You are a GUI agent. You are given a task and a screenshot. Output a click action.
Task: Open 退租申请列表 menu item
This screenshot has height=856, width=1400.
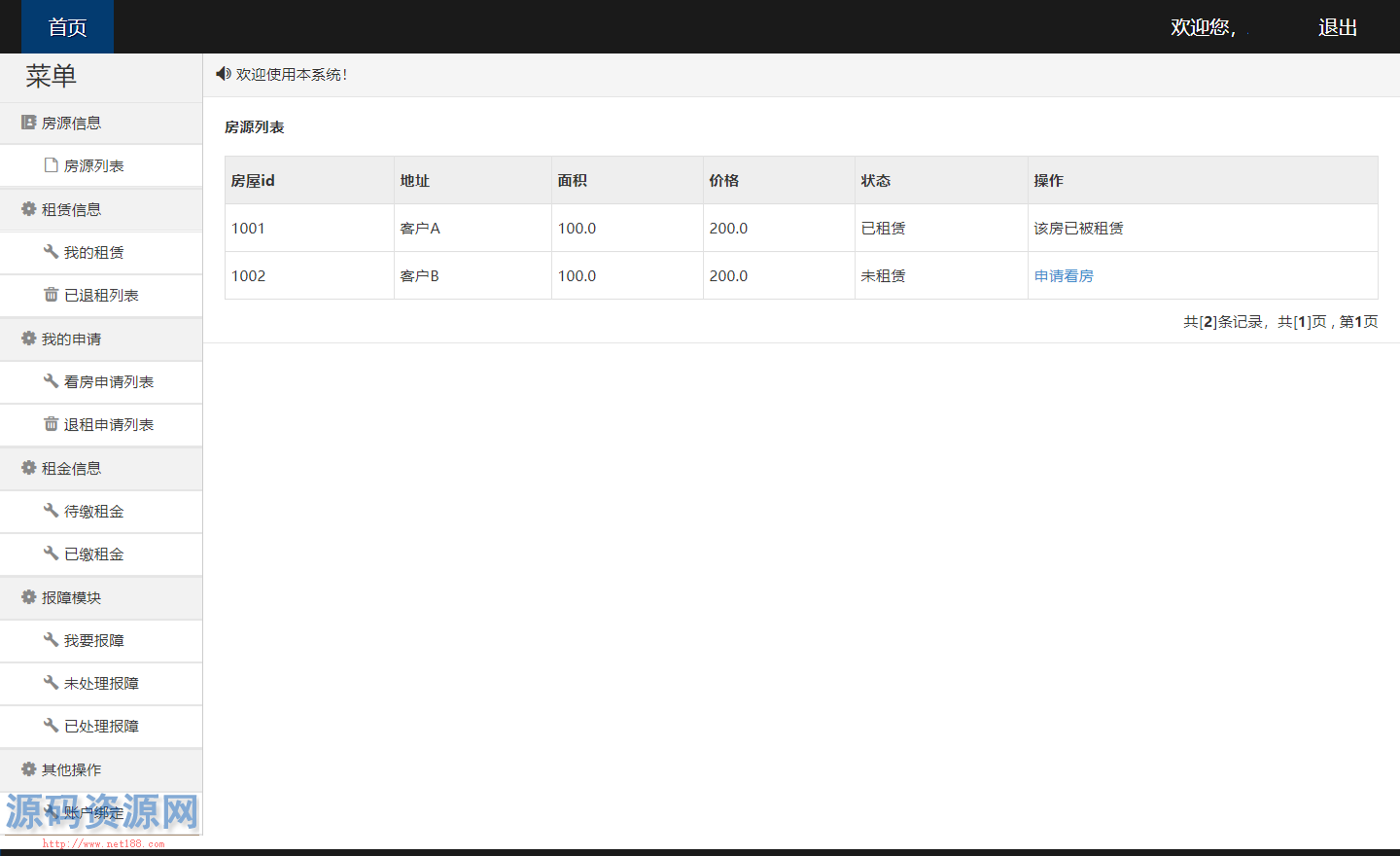point(101,425)
